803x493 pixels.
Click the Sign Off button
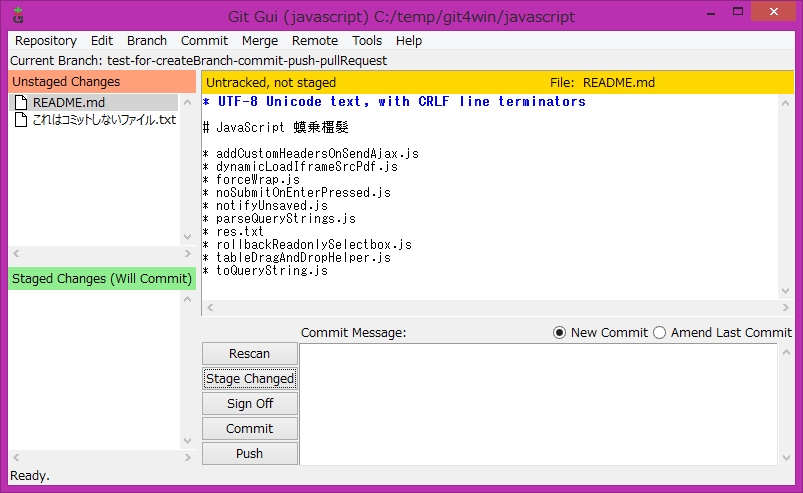[250, 403]
